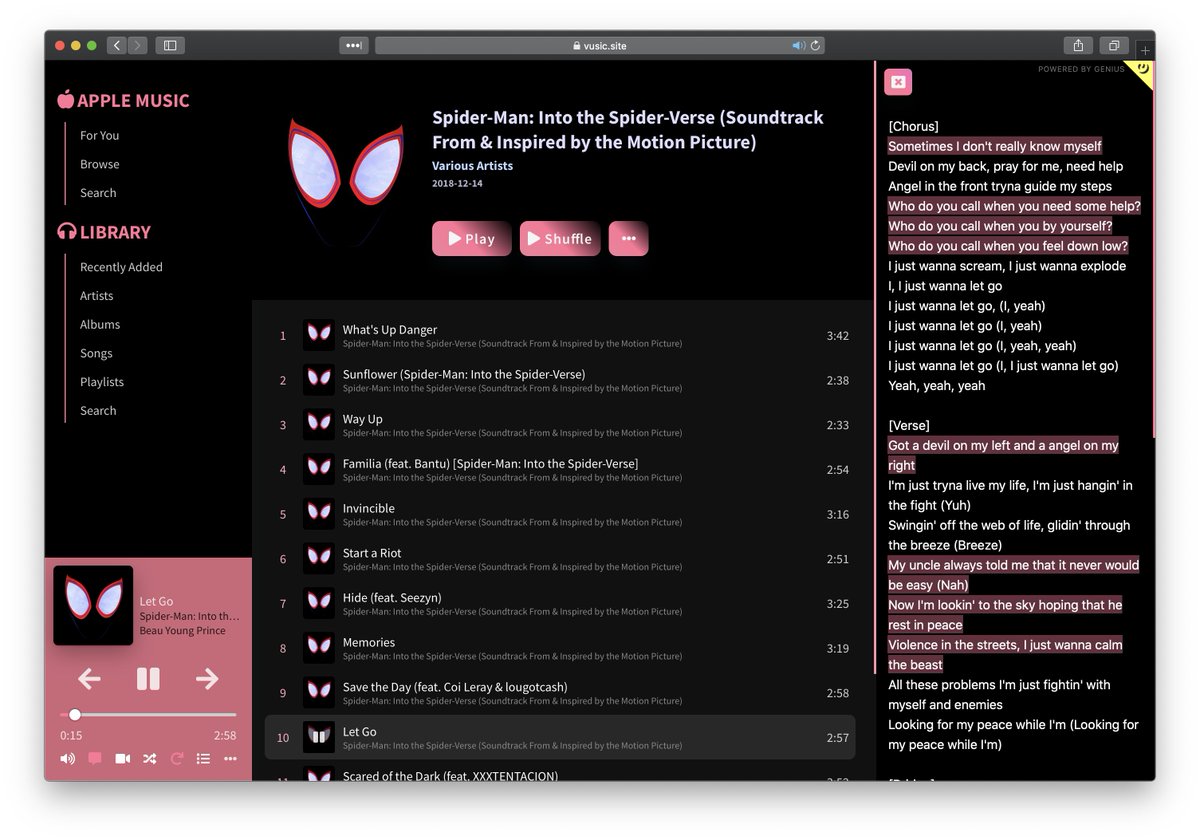Go back with Safari back arrow
This screenshot has width=1200, height=840.
[x=116, y=45]
